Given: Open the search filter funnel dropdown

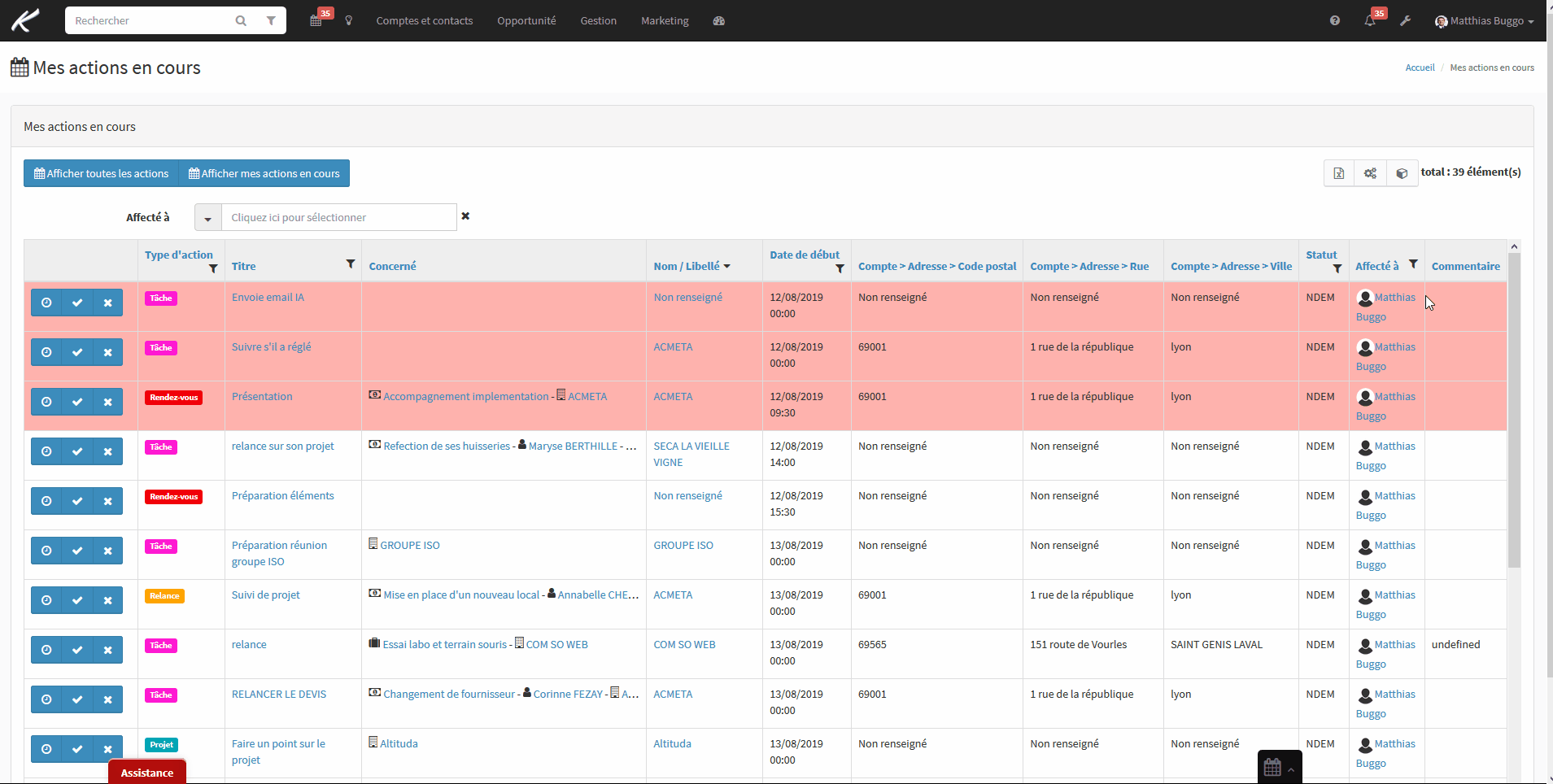Looking at the screenshot, I should (x=271, y=20).
